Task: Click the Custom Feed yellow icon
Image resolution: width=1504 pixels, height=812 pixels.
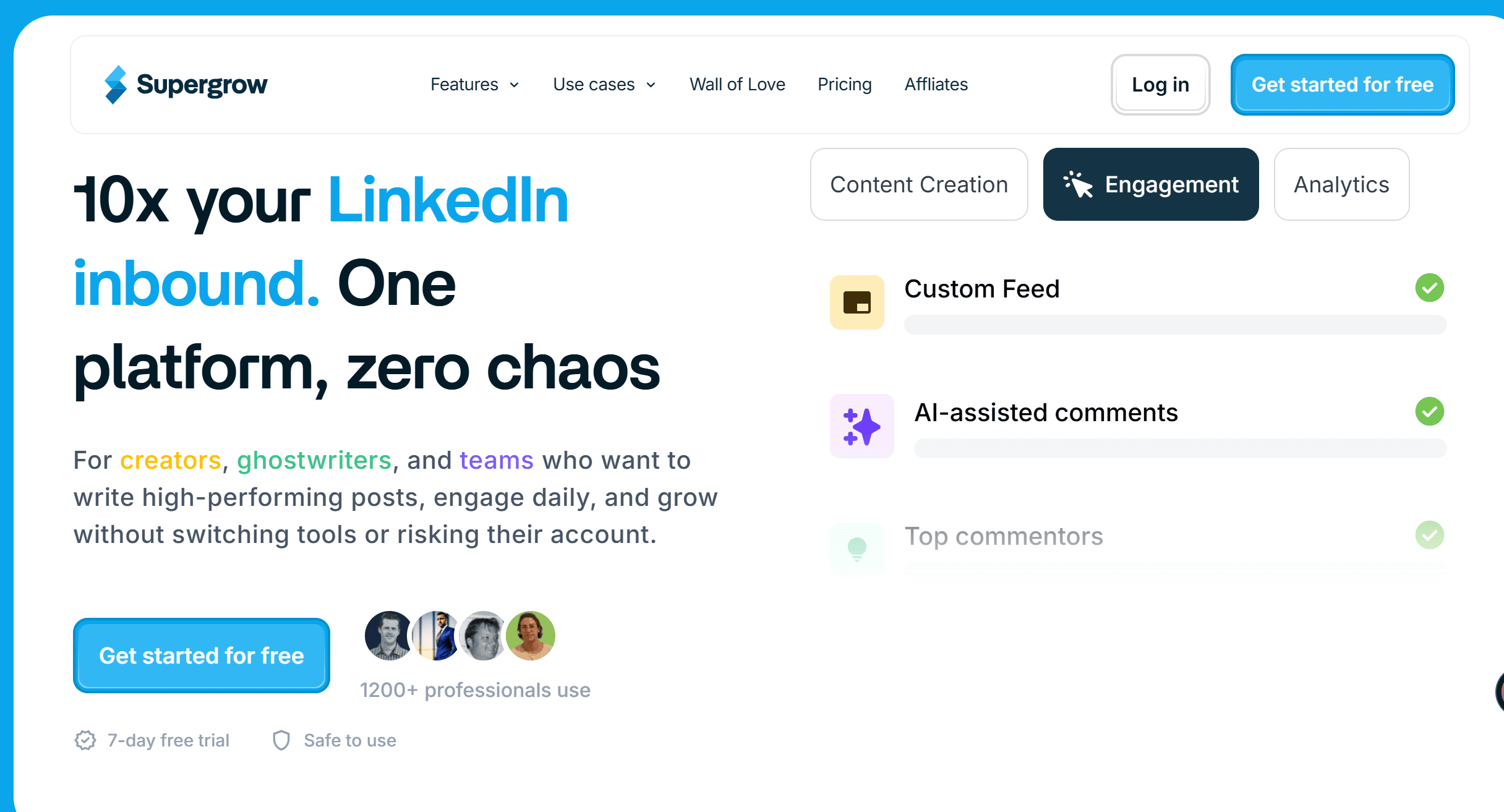Action: [x=857, y=302]
